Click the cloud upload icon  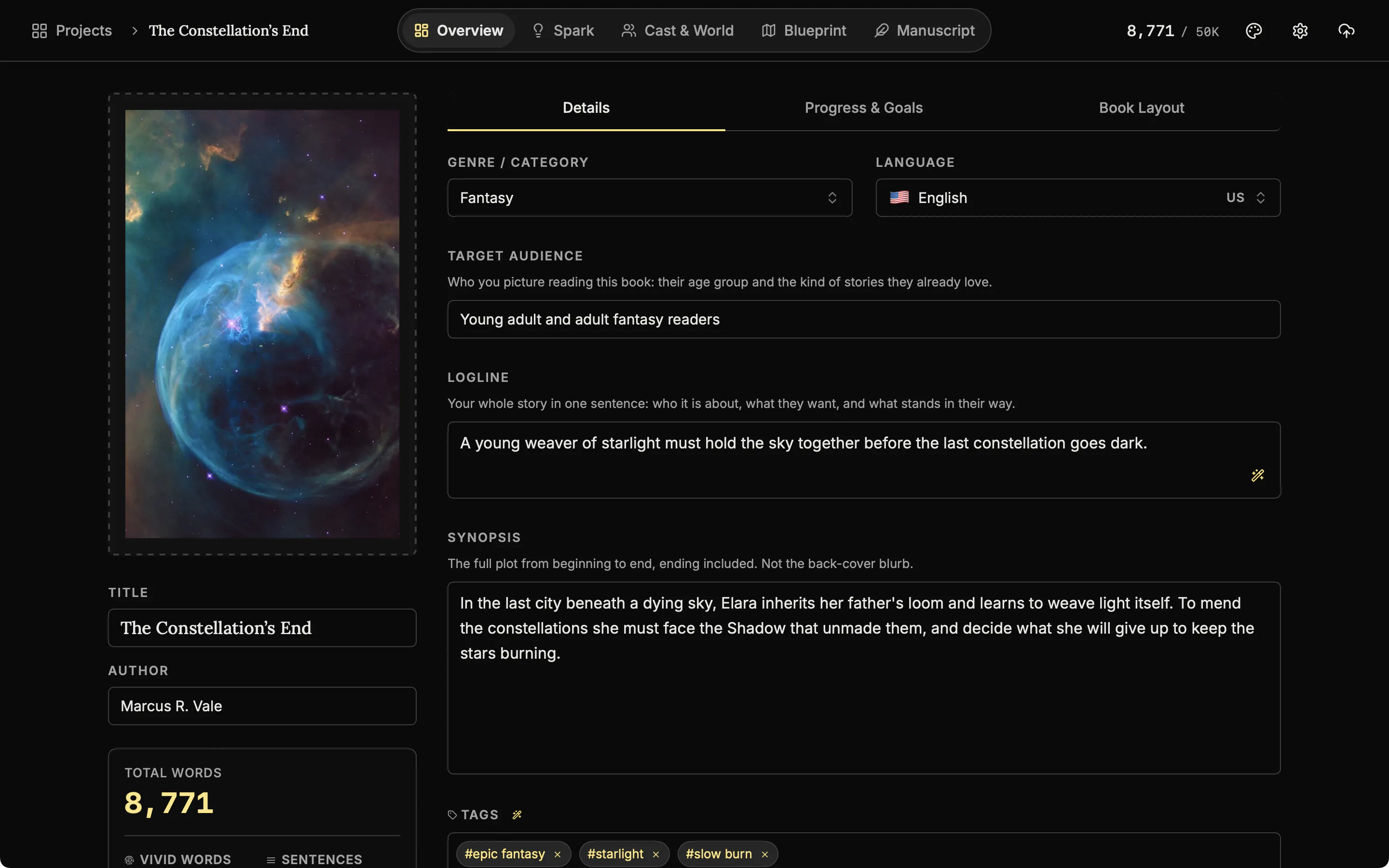coord(1347,31)
